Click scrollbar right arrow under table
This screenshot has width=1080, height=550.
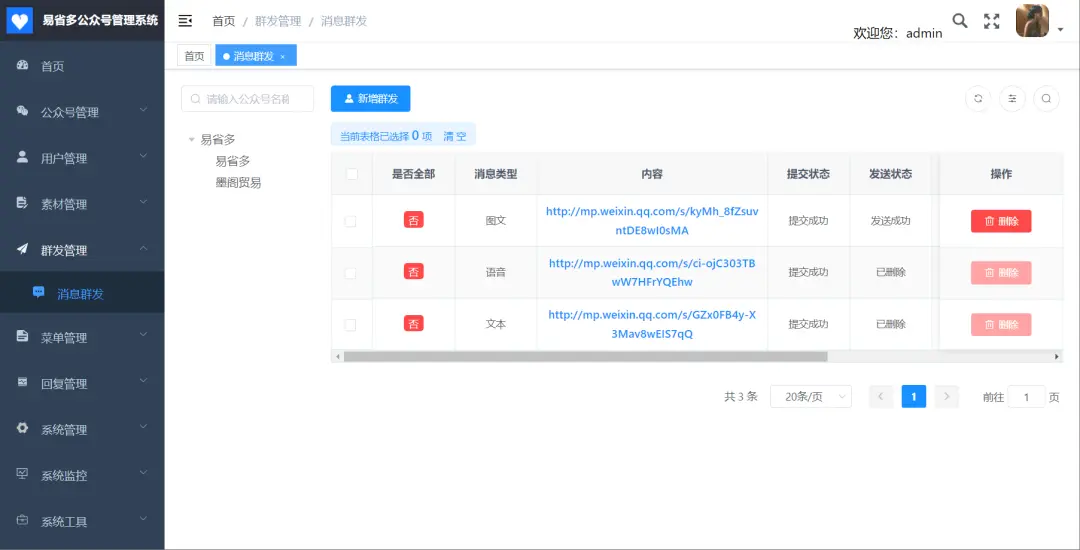click(1057, 357)
